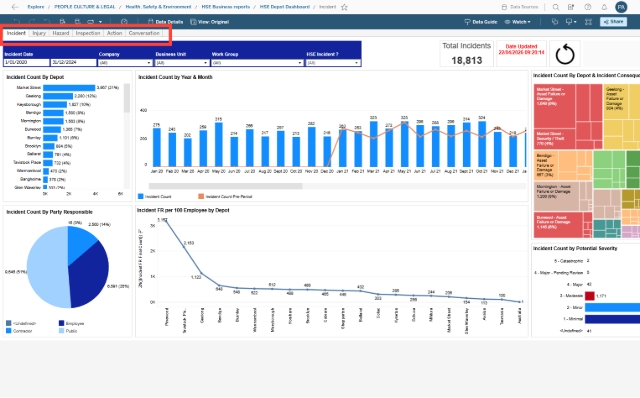
Task: Undo the last action in toolbar
Action: 17,22
